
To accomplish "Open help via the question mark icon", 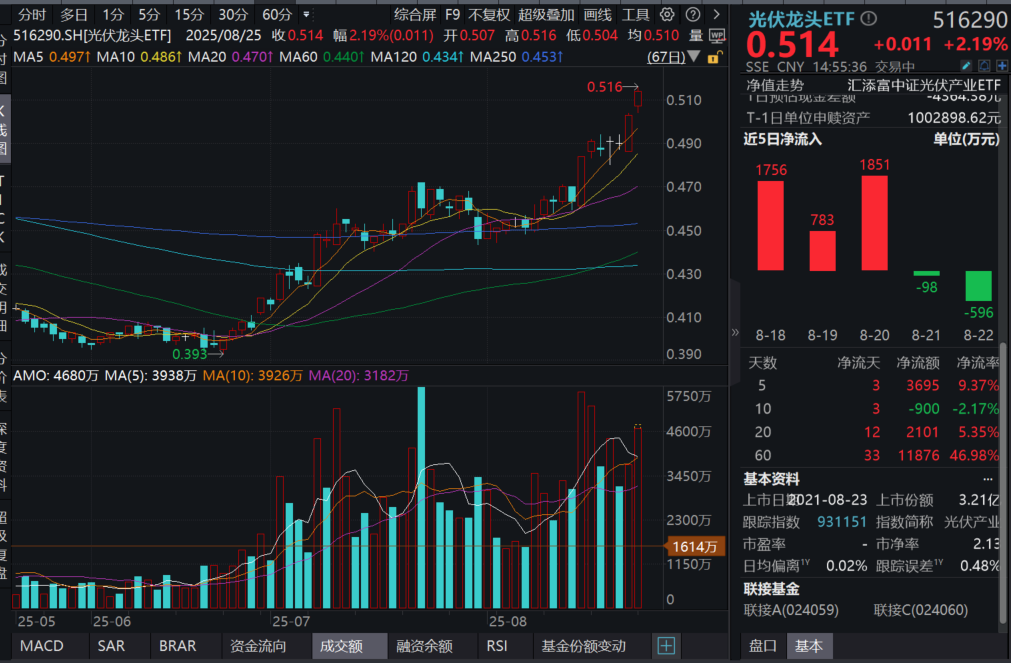I will (692, 14).
